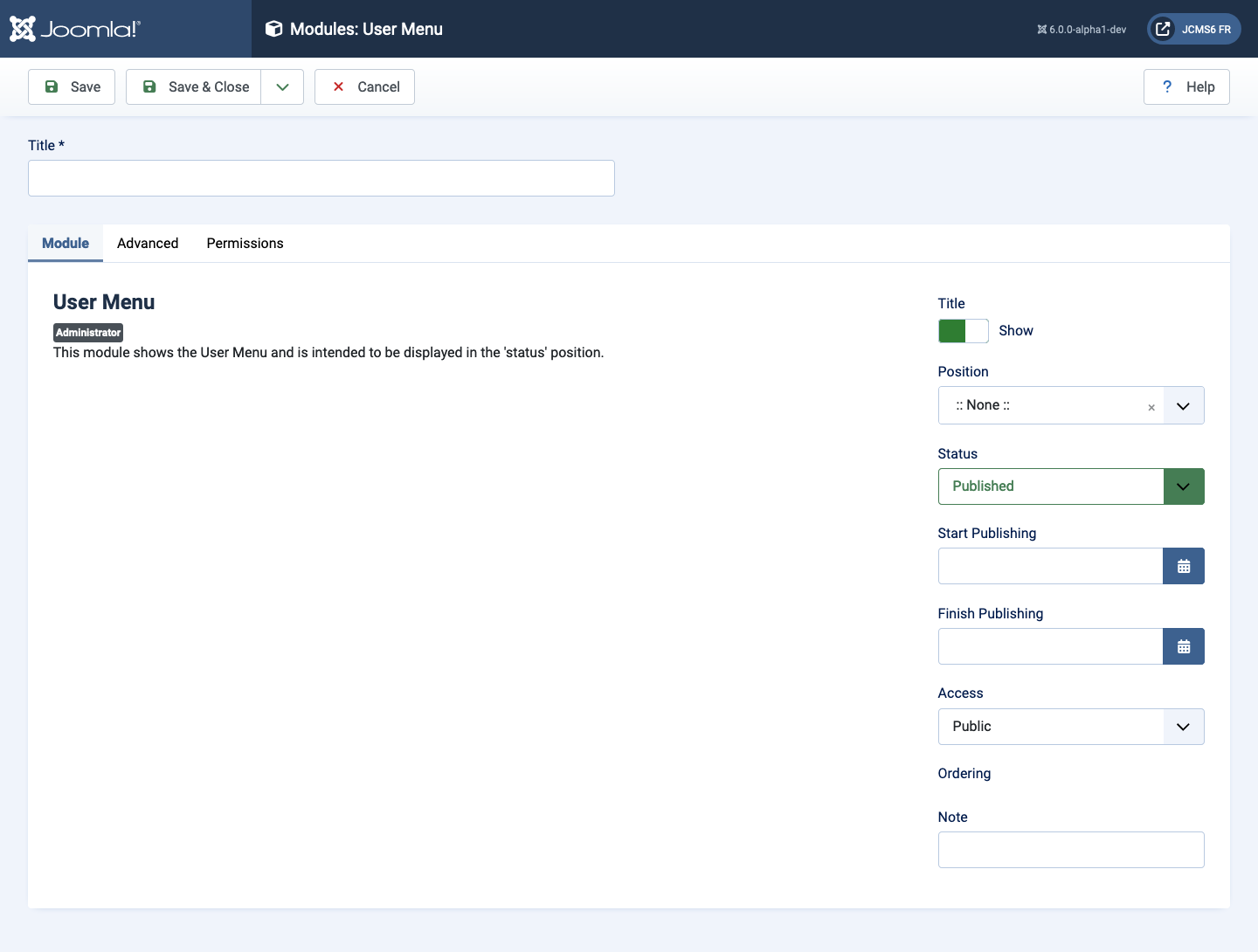Open the Help button
The image size is (1258, 952).
coord(1186,86)
